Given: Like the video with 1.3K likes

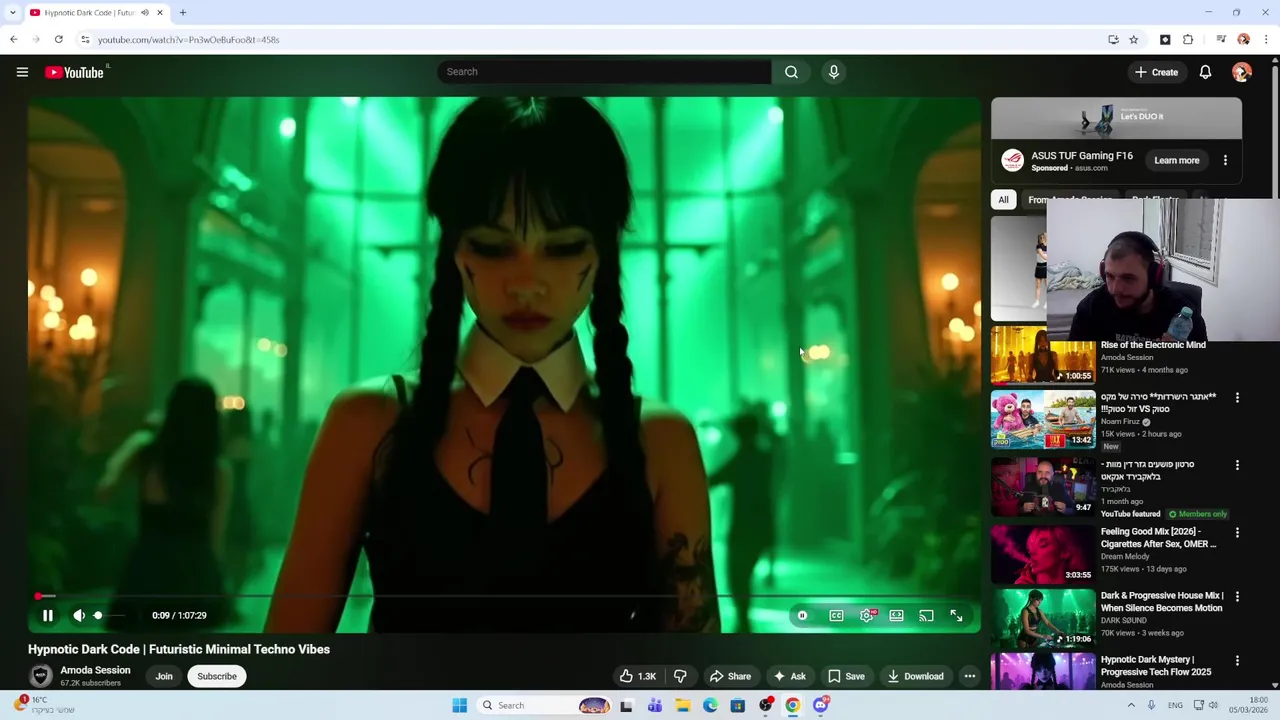Looking at the screenshot, I should click(637, 676).
